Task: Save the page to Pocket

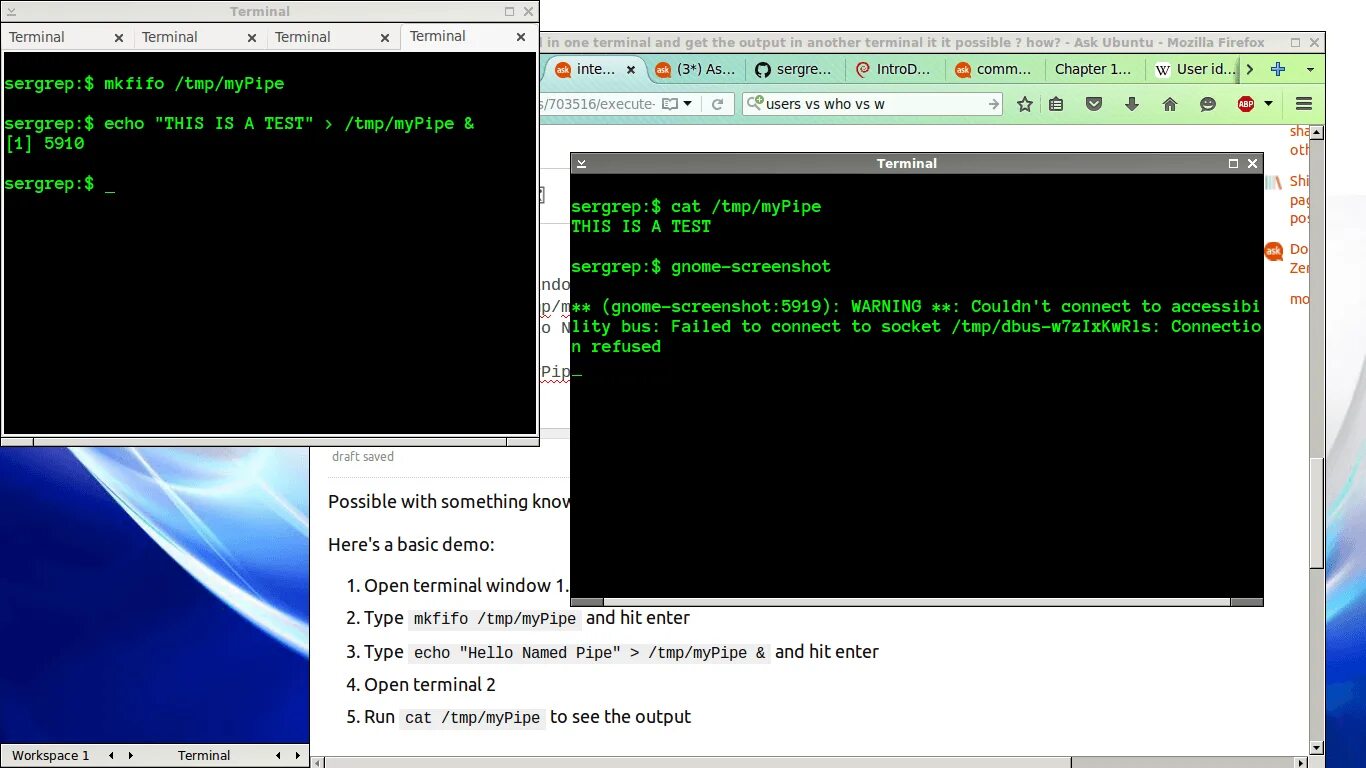Action: click(x=1094, y=104)
